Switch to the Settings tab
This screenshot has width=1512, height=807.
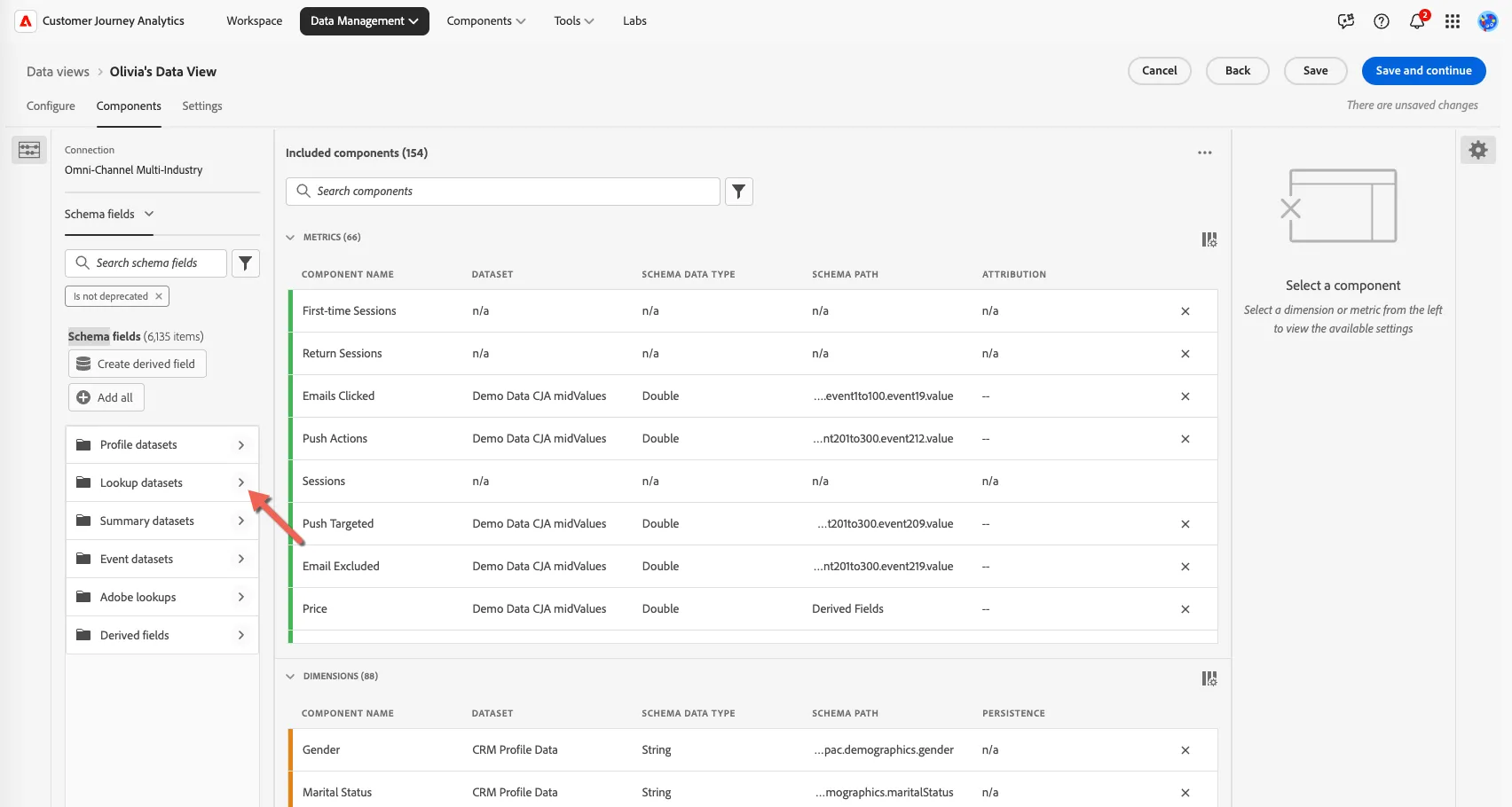pos(202,106)
